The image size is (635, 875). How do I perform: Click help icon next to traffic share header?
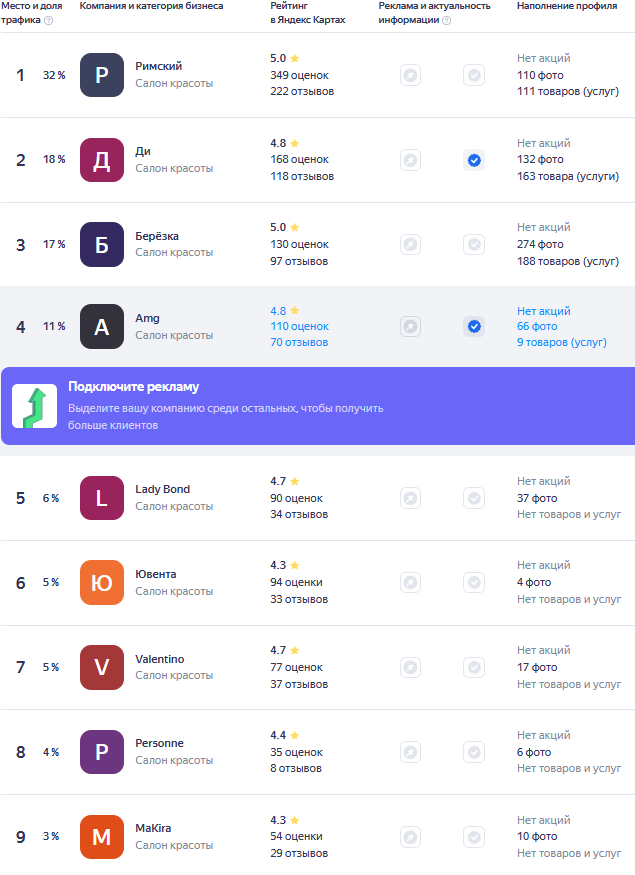point(49,20)
